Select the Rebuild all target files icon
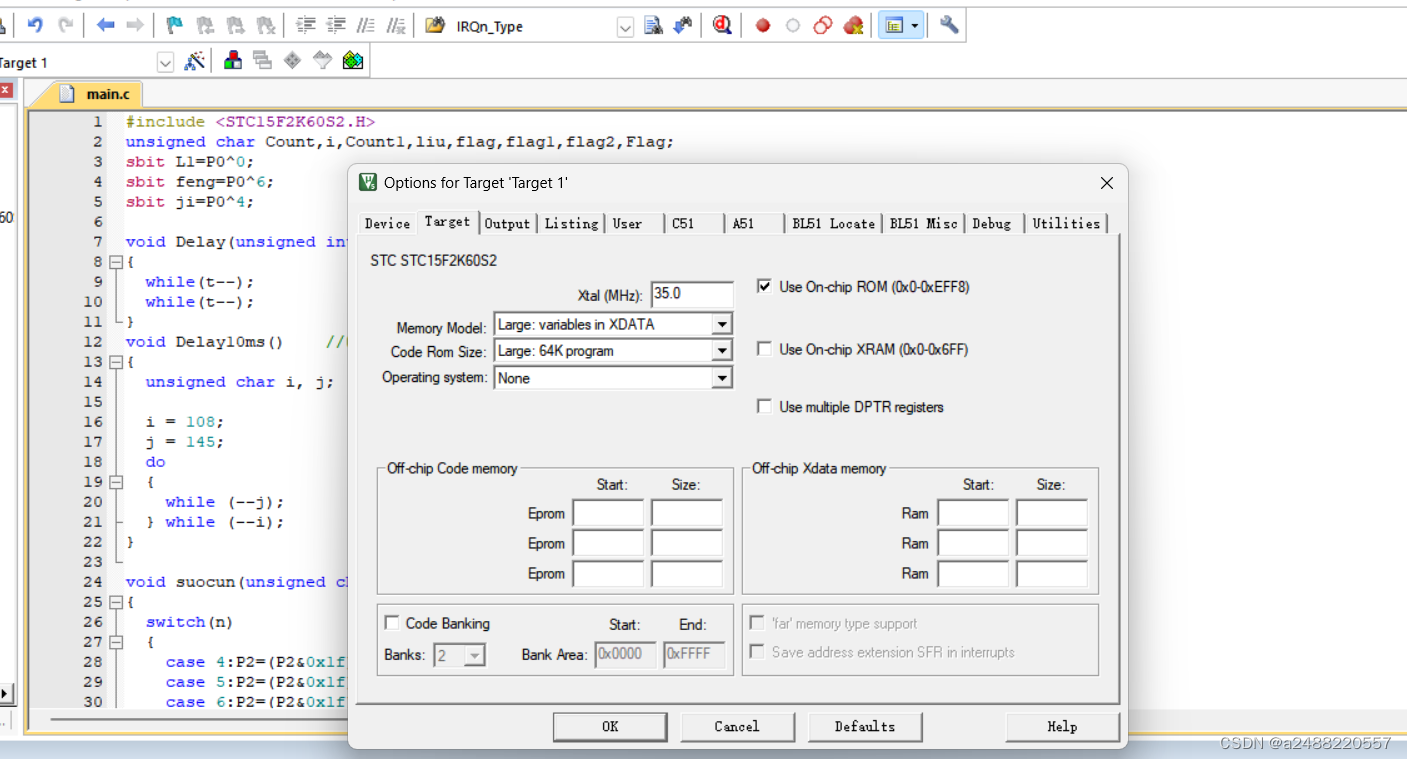Image resolution: width=1407 pixels, height=759 pixels. click(260, 61)
